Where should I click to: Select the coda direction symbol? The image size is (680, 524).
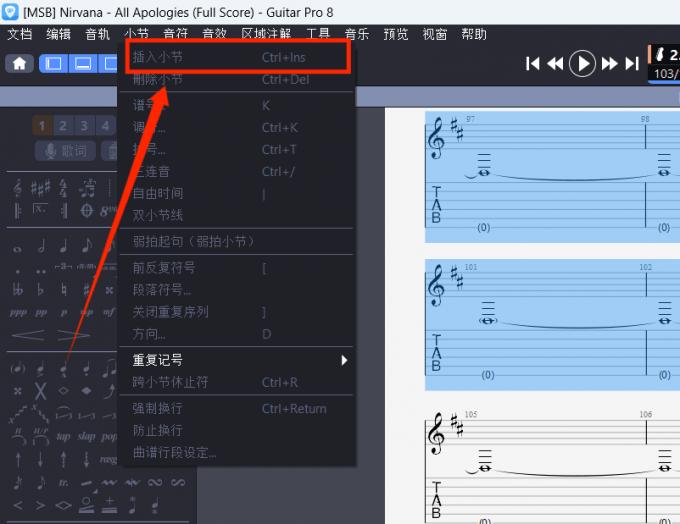(87, 211)
